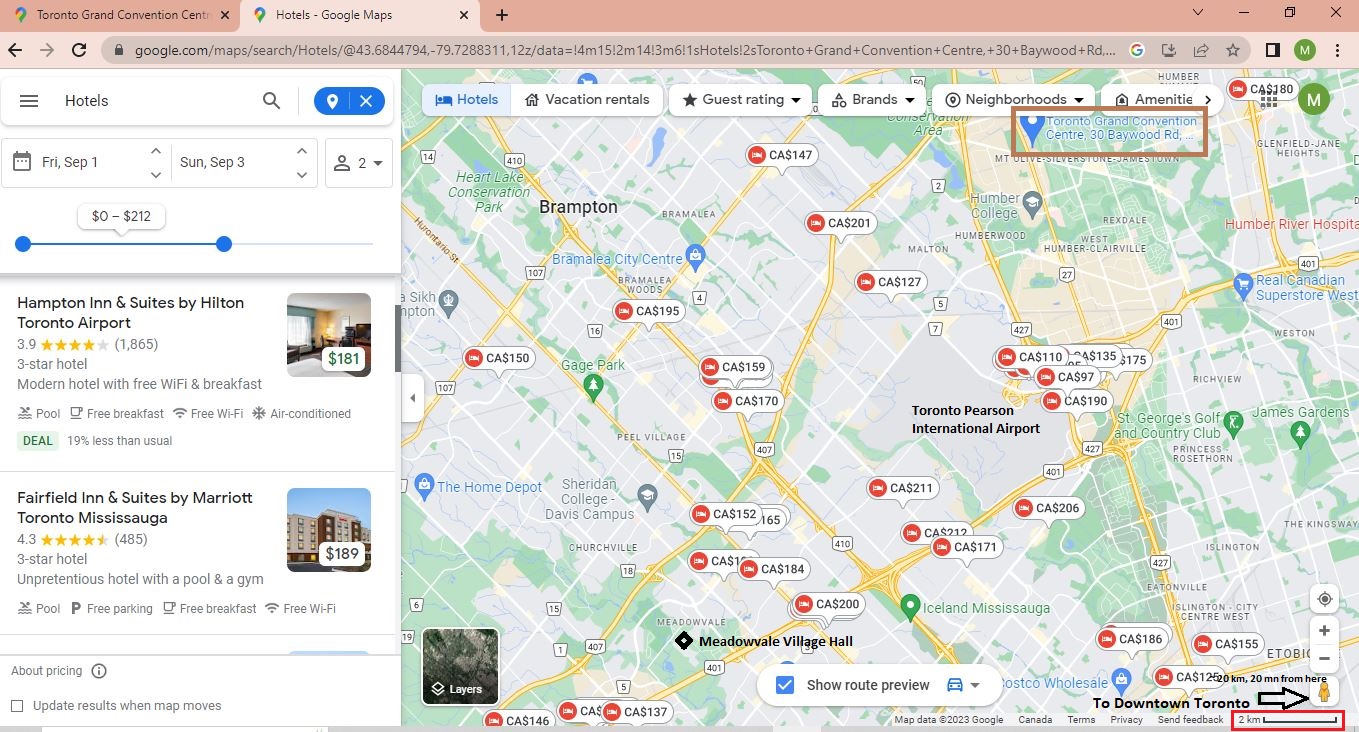Screen dimensions: 1359x732
Task: Open the hamburger menu in the search box
Action: (29, 101)
